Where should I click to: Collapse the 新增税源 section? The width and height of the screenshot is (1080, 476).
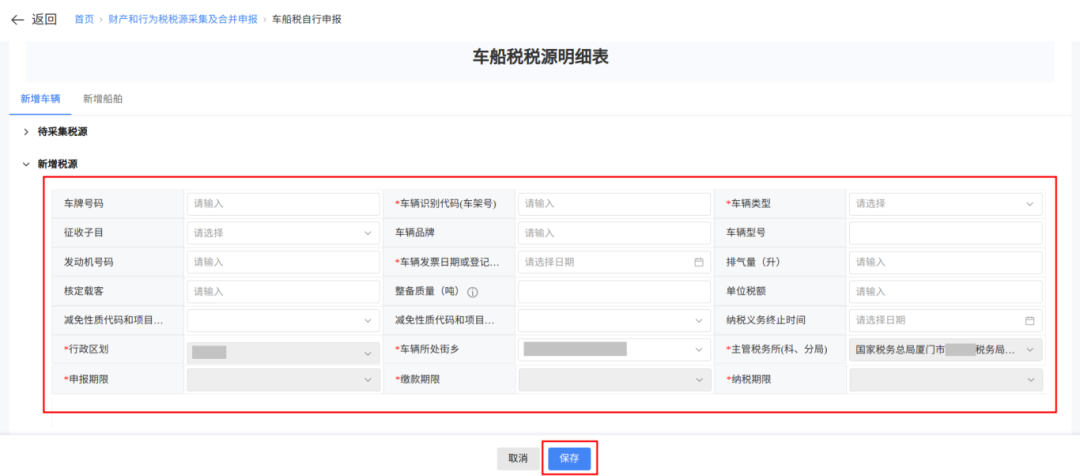[26, 164]
